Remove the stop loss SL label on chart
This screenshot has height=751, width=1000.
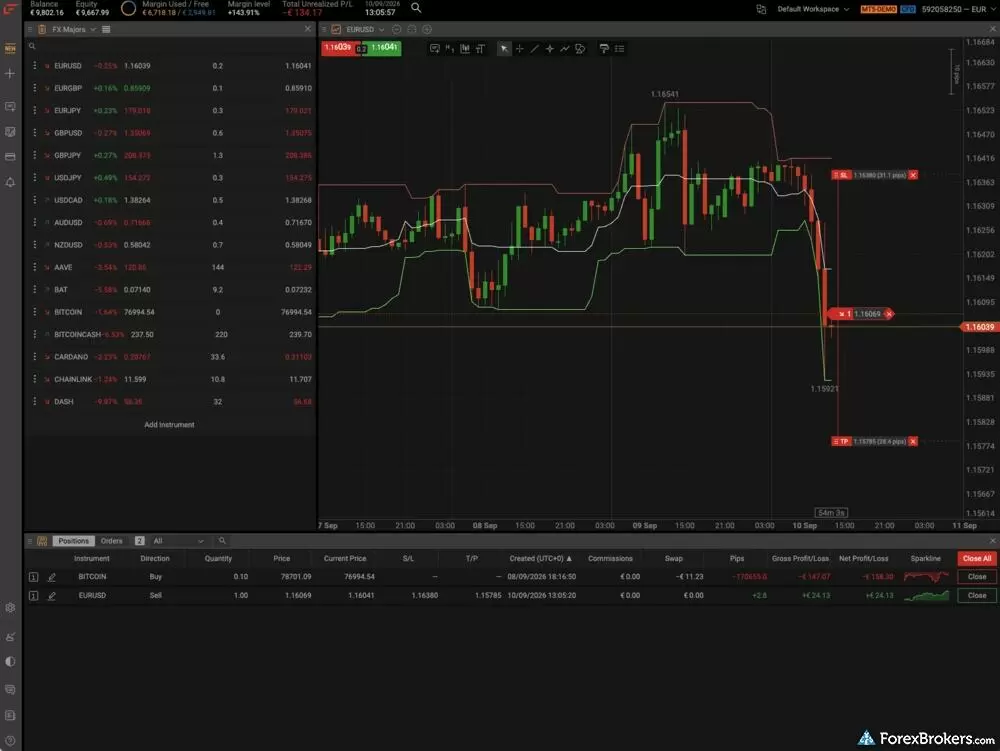coord(913,175)
